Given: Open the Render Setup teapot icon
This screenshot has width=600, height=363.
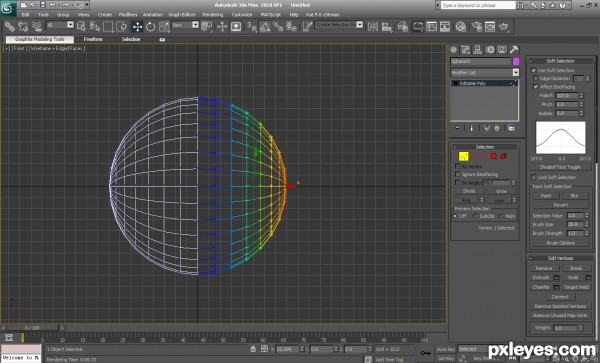Looking at the screenshot, I should [476, 26].
